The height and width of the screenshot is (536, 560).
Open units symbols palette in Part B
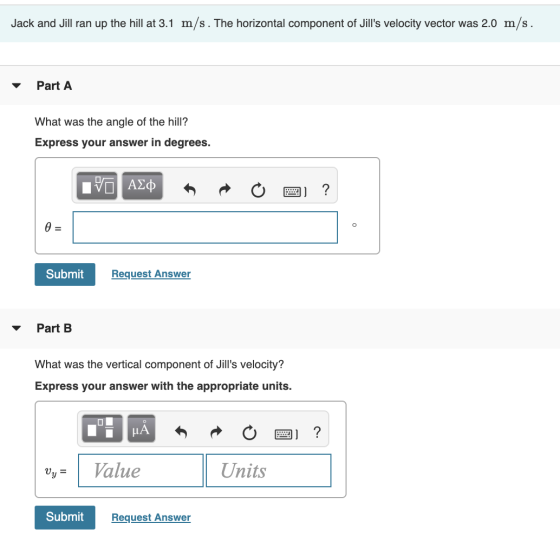pos(141,428)
